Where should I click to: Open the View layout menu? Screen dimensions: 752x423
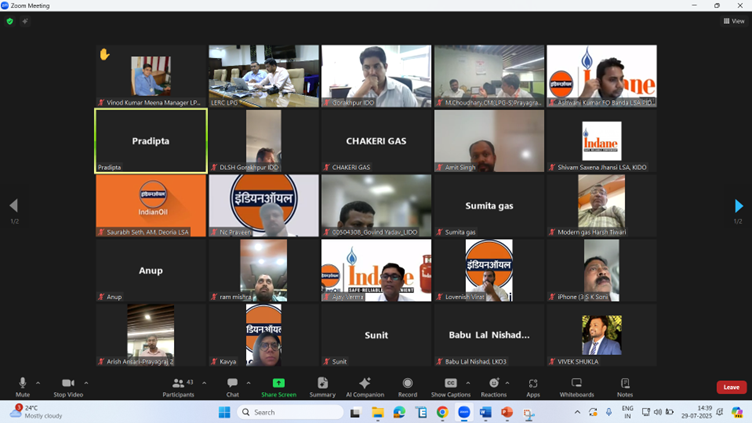pos(733,21)
